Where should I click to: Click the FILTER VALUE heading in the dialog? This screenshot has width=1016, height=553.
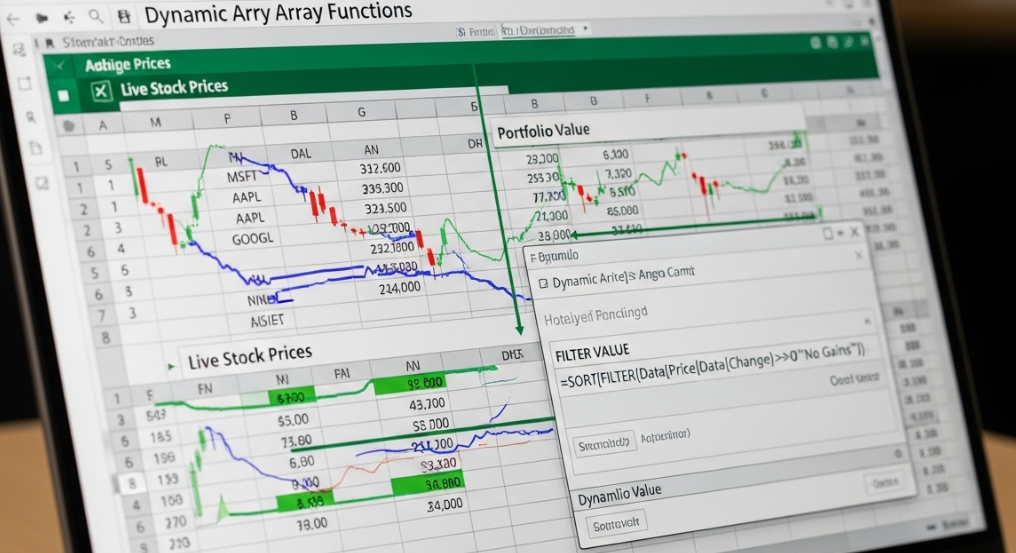coord(592,353)
